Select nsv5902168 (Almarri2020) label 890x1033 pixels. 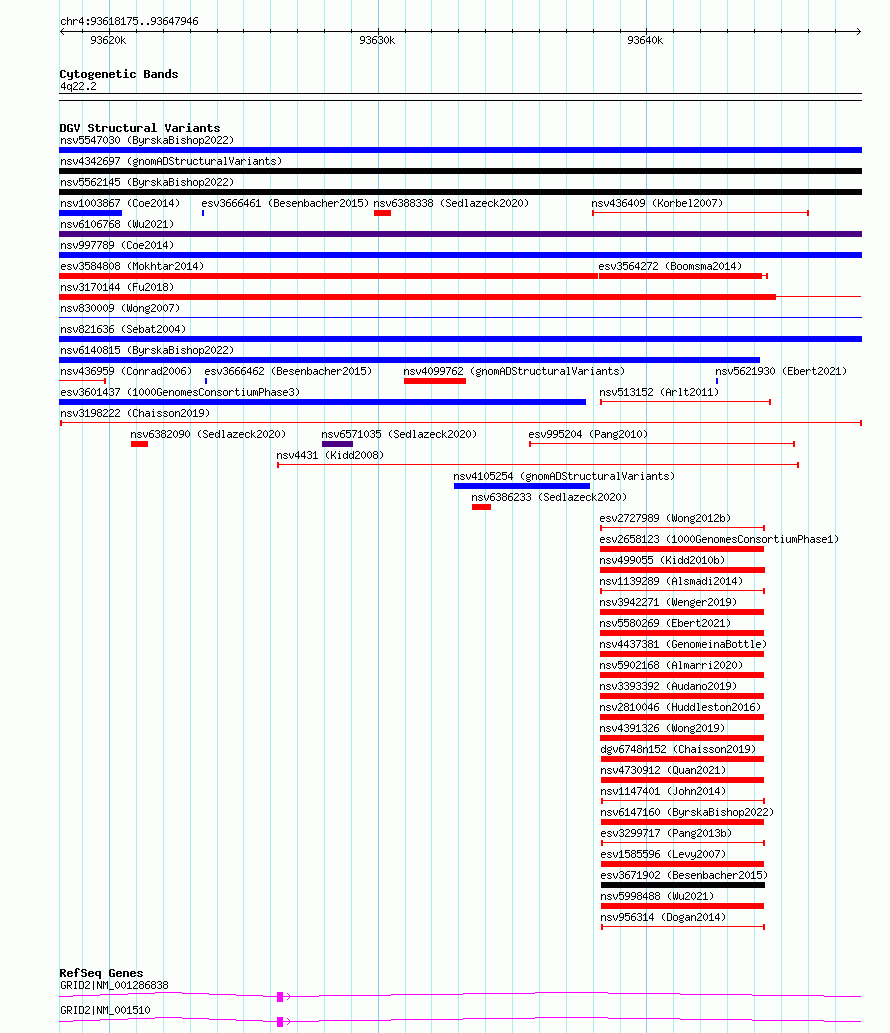671,667
